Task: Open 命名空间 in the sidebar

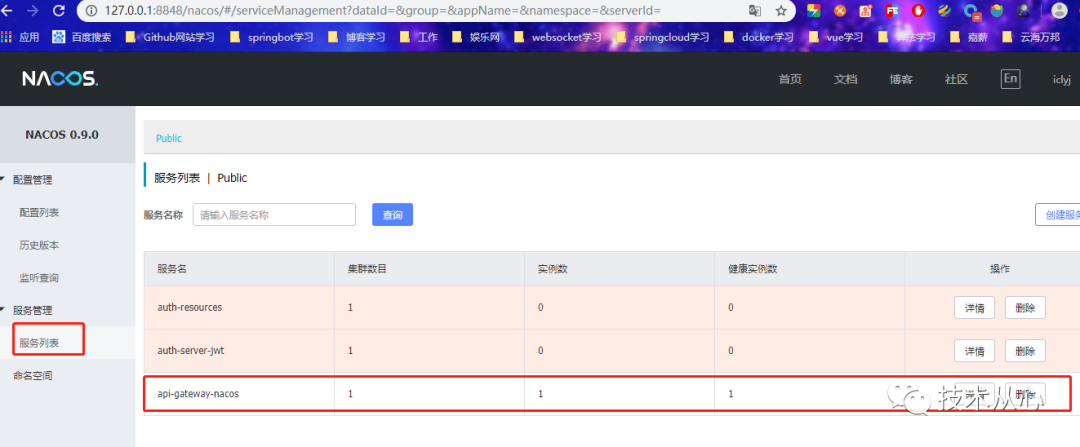Action: coord(32,375)
